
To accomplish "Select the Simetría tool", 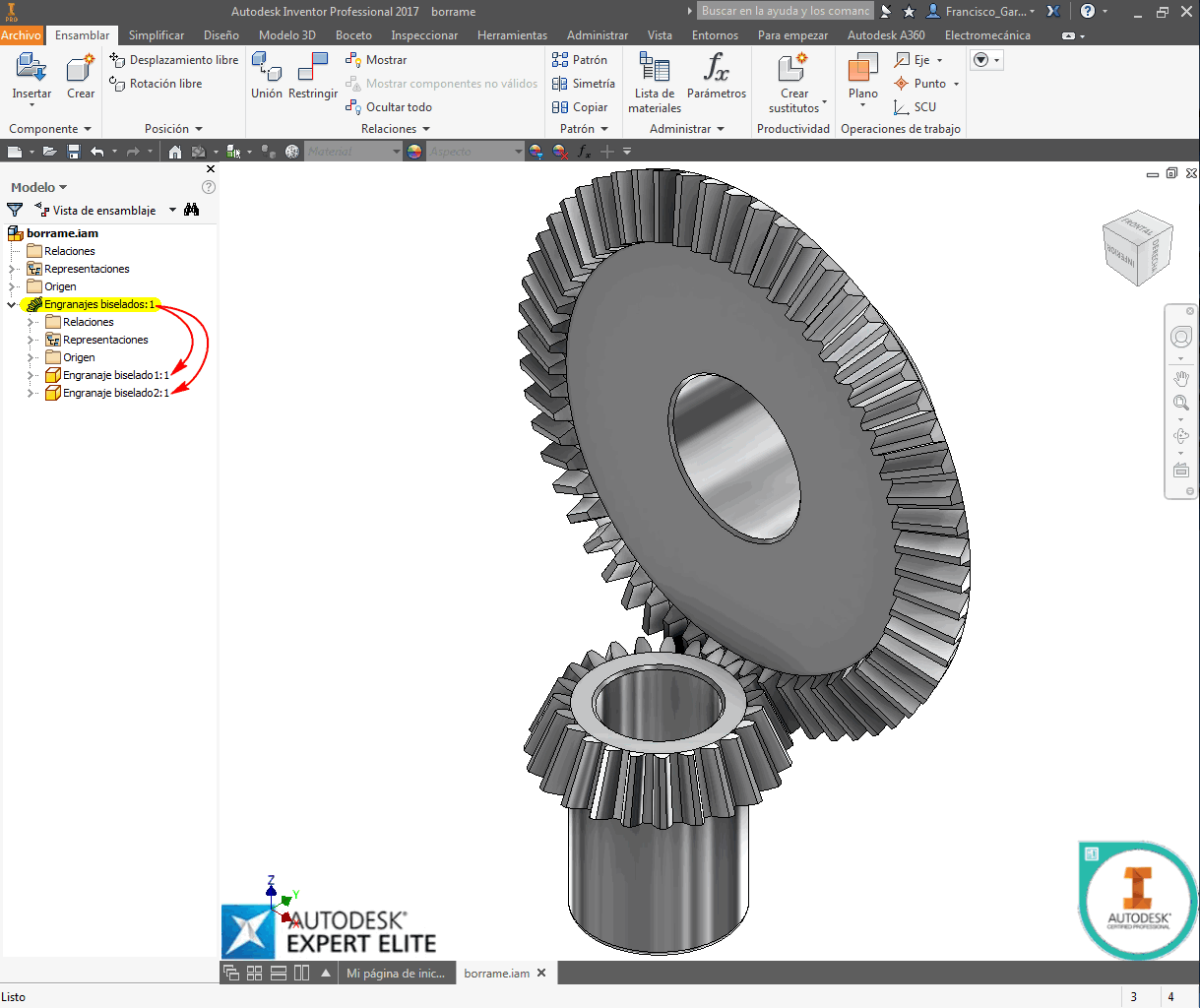I will click(584, 83).
